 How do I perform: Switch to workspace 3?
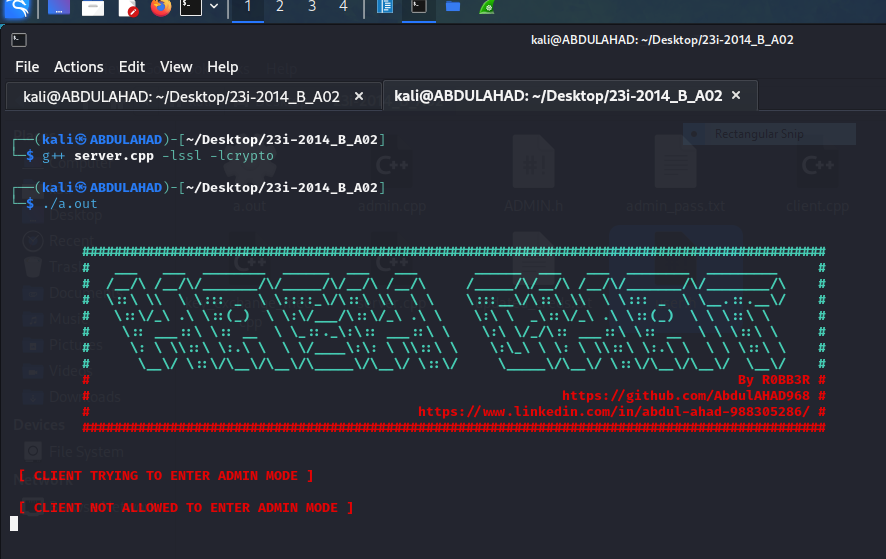click(x=312, y=8)
